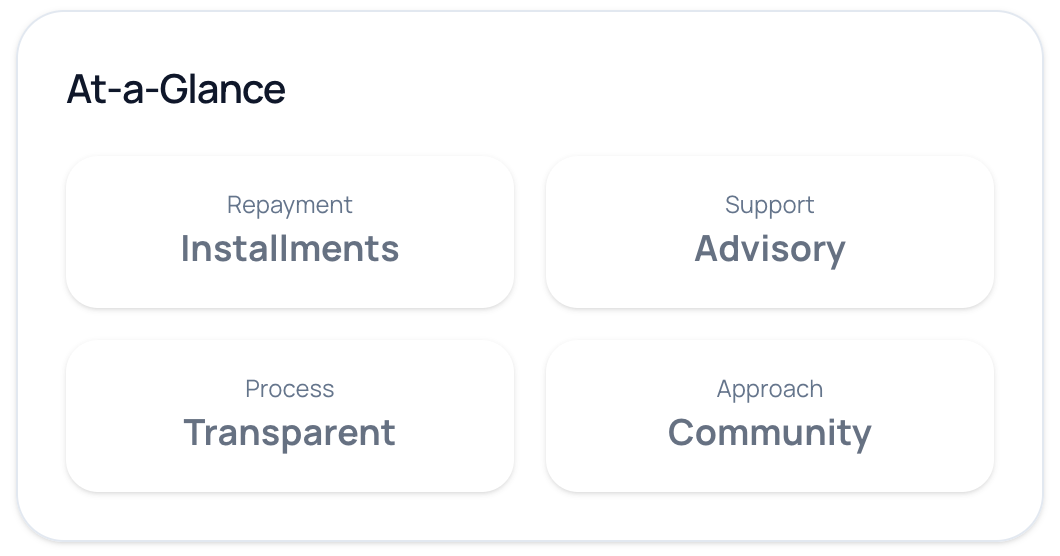Click the Approach label text
The width and height of the screenshot is (1060, 556).
point(770,389)
